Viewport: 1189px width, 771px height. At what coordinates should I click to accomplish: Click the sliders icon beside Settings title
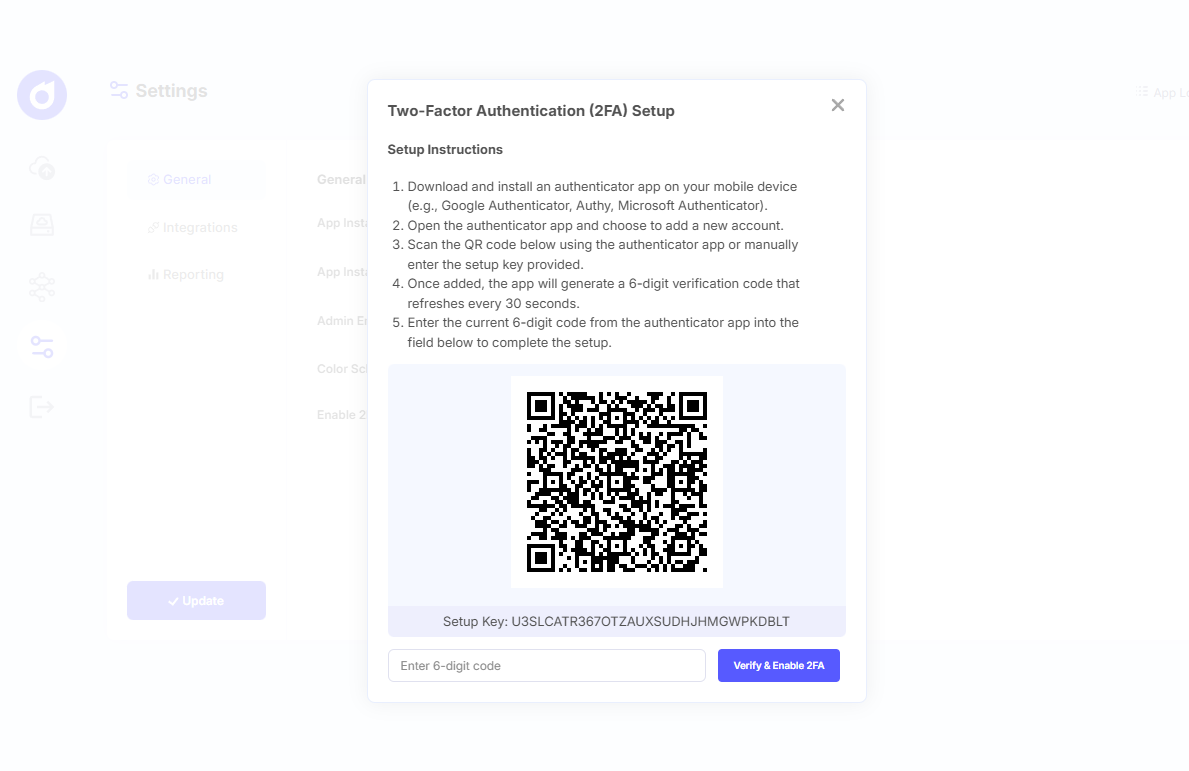119,91
